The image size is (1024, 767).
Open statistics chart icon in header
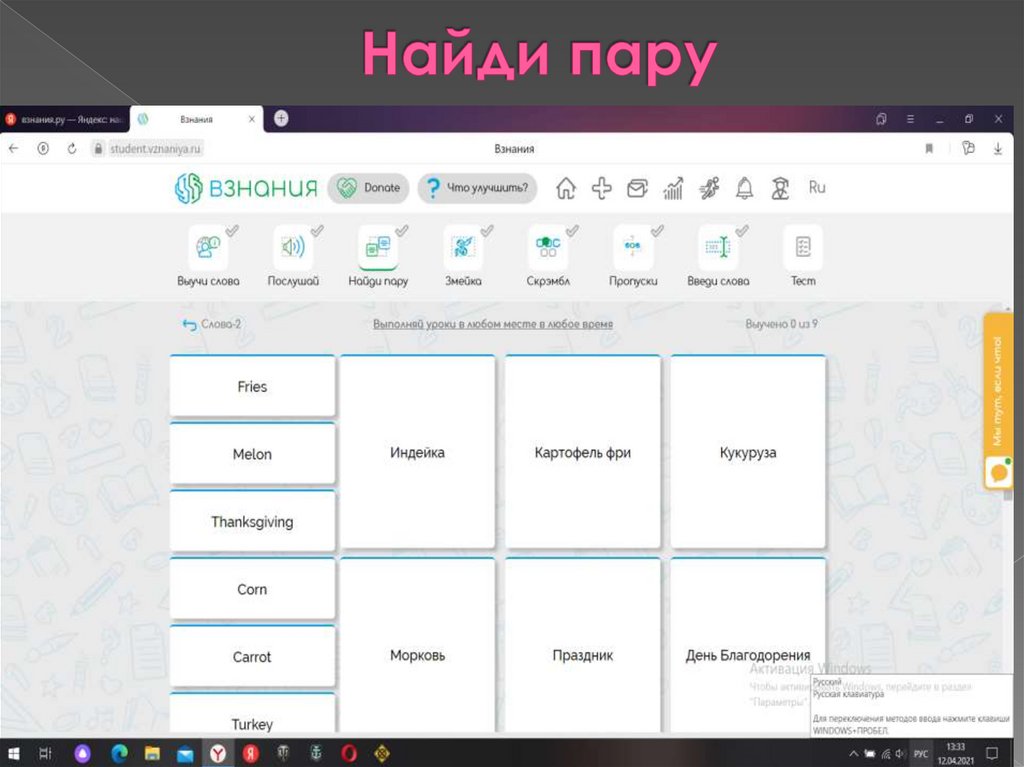pyautogui.click(x=673, y=188)
